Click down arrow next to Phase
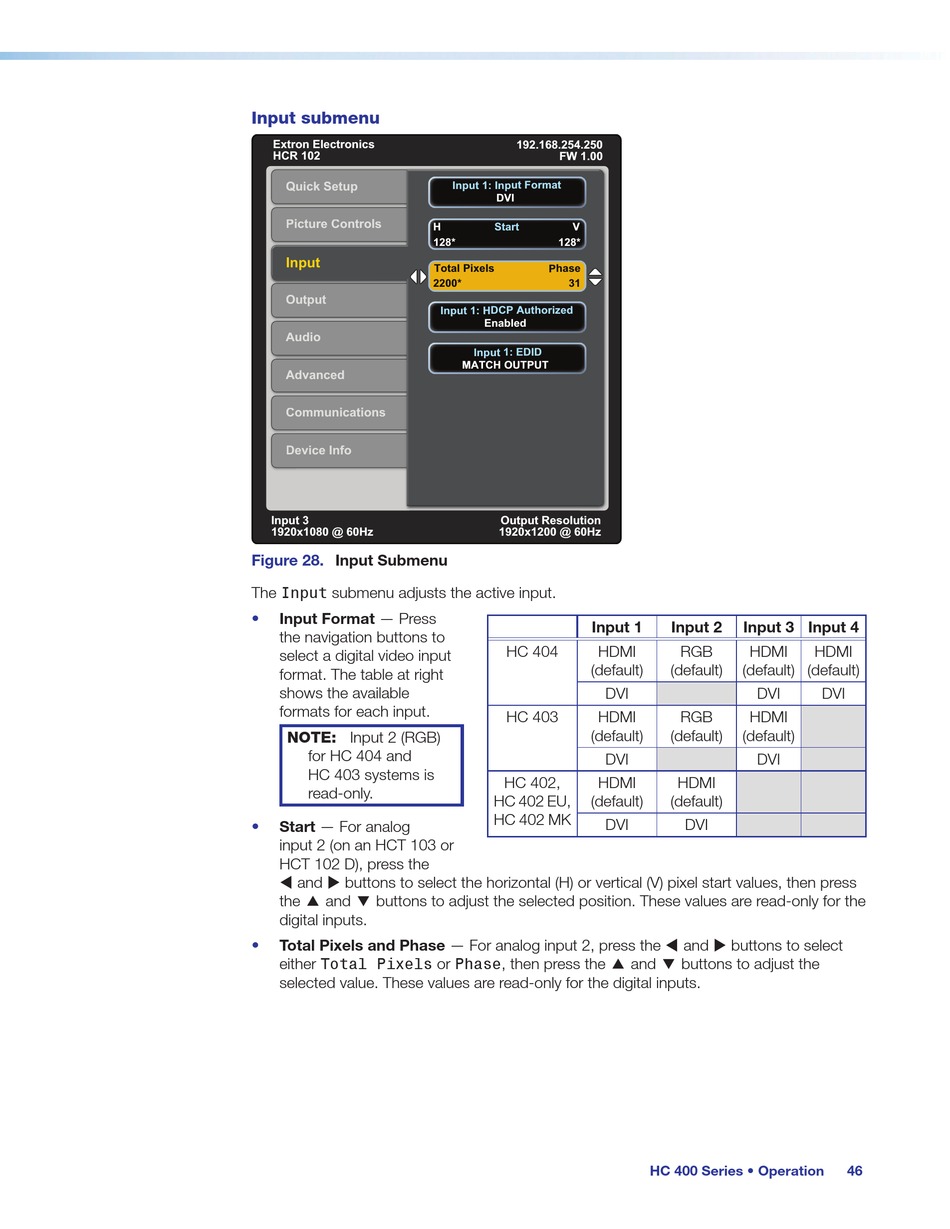The image size is (950, 1229). click(x=596, y=282)
